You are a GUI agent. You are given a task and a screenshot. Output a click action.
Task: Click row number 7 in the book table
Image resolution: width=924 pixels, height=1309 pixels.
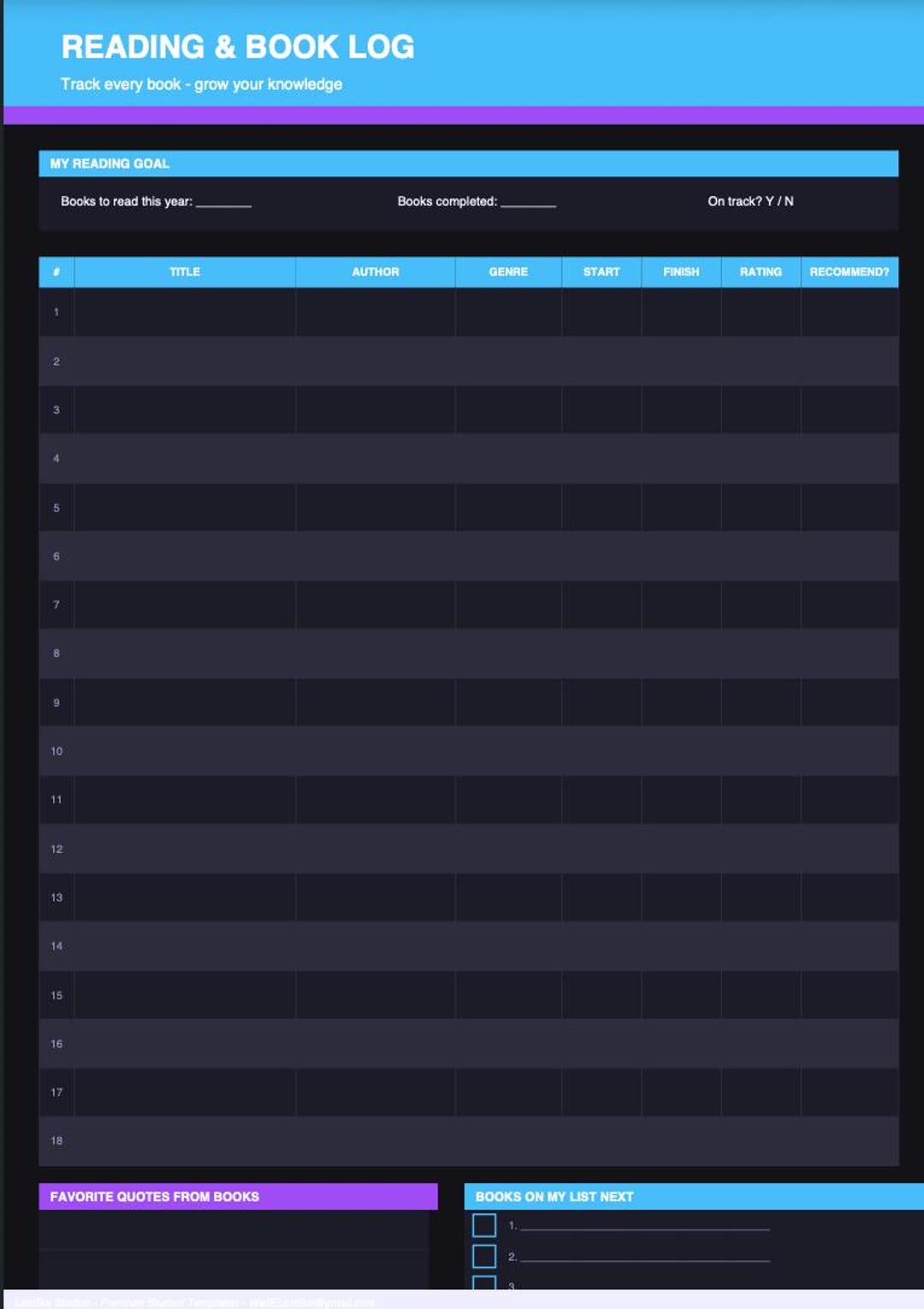pos(56,605)
